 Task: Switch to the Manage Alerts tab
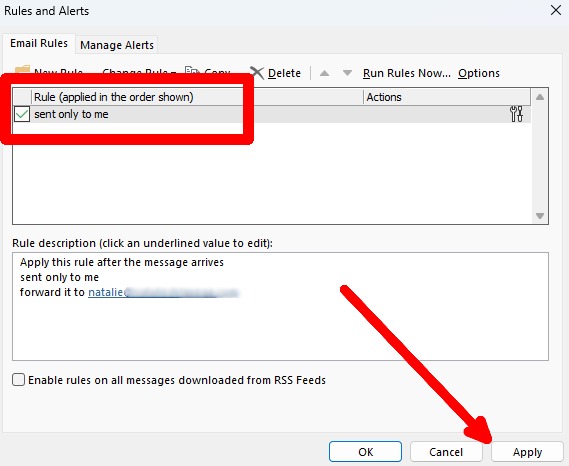[117, 45]
